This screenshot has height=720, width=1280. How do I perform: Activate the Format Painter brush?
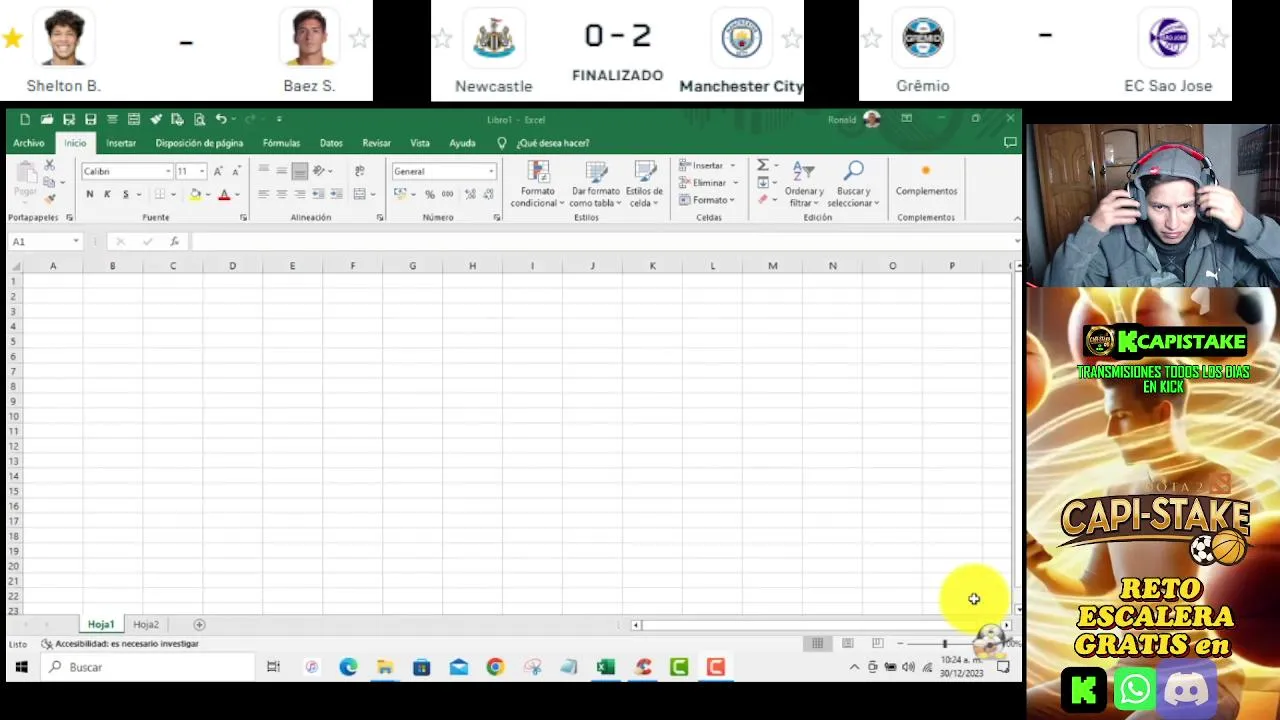(x=49, y=198)
